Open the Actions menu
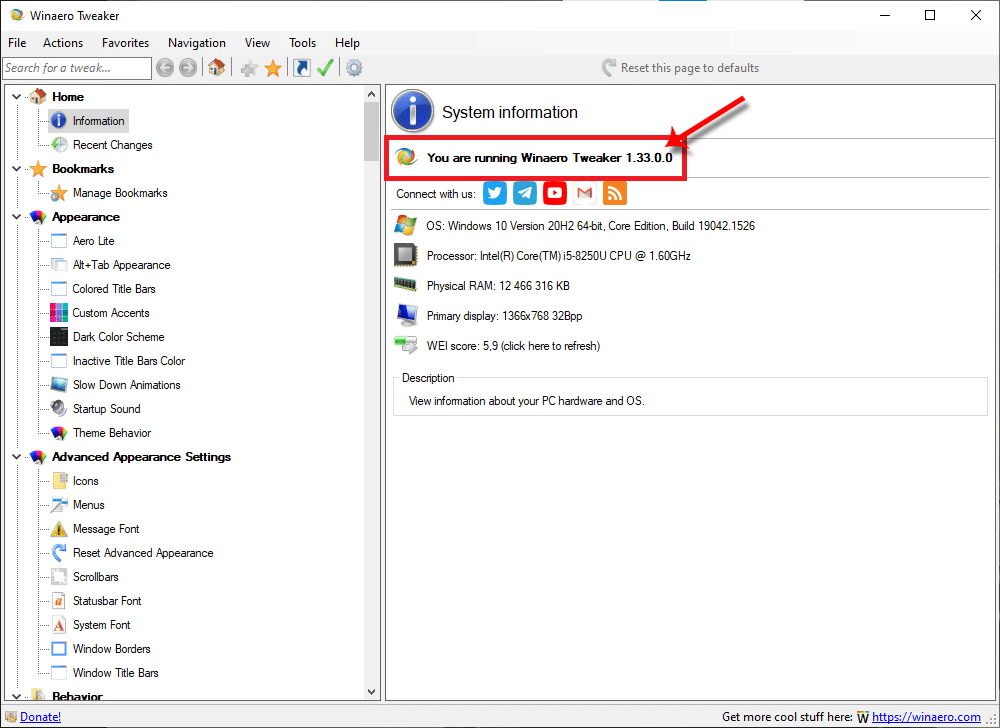1000x728 pixels. tap(63, 43)
